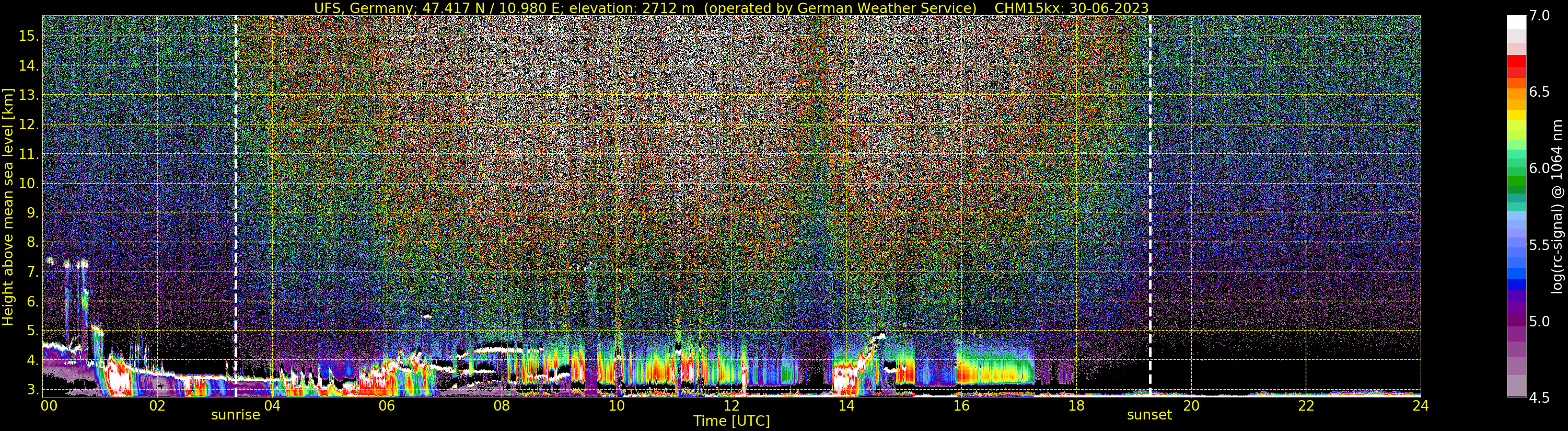
Task: Click the height axis tick '14.'
Action: tap(29, 65)
